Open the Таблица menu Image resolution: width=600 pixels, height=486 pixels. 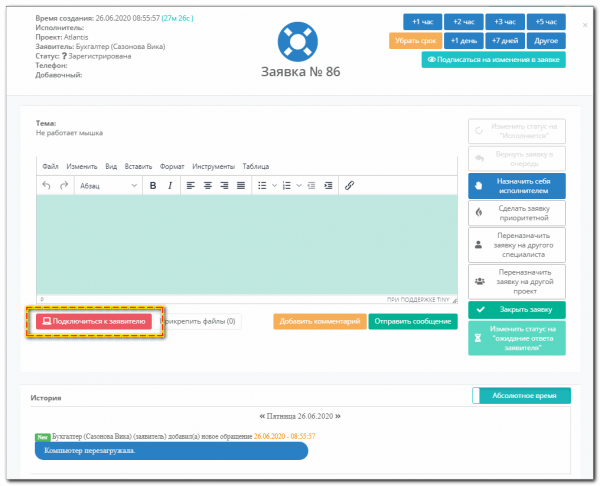255,167
